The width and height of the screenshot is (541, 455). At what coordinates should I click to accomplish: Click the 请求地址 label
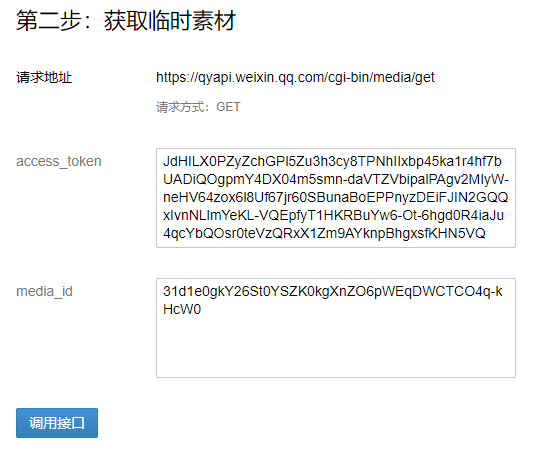tap(44, 77)
